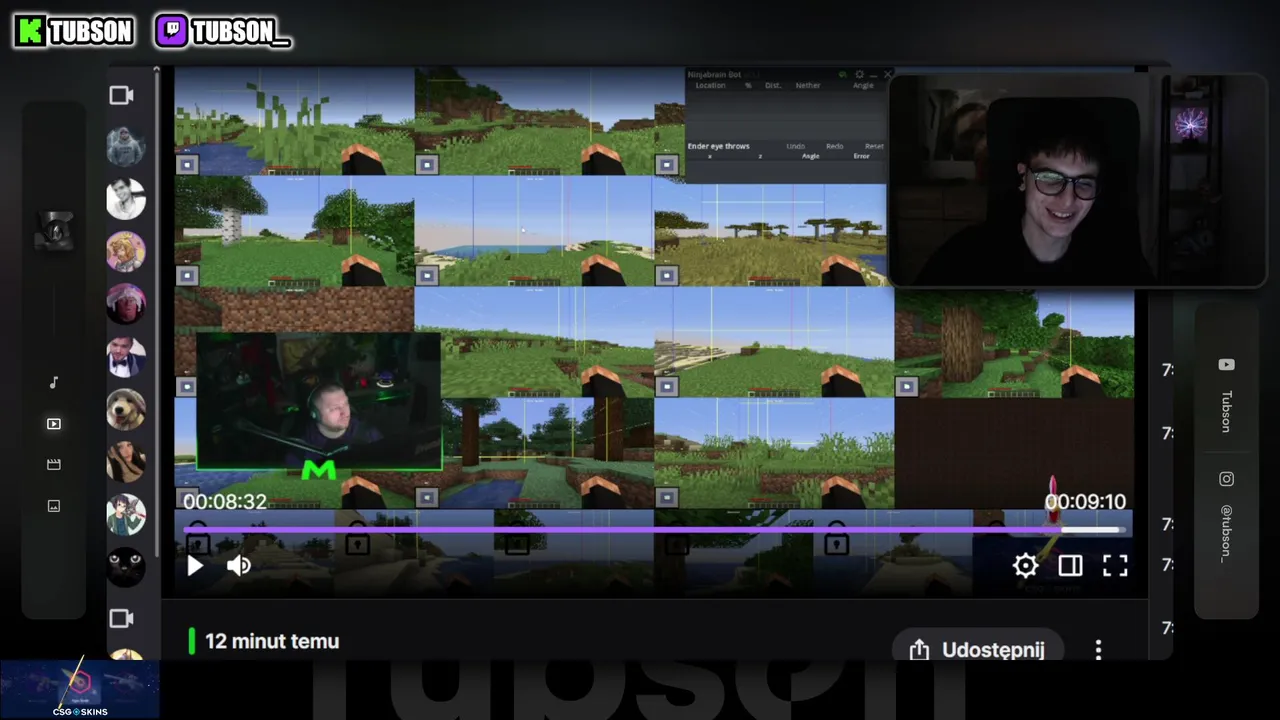
Task: Click the Ender eye throws label
Action: point(718,146)
